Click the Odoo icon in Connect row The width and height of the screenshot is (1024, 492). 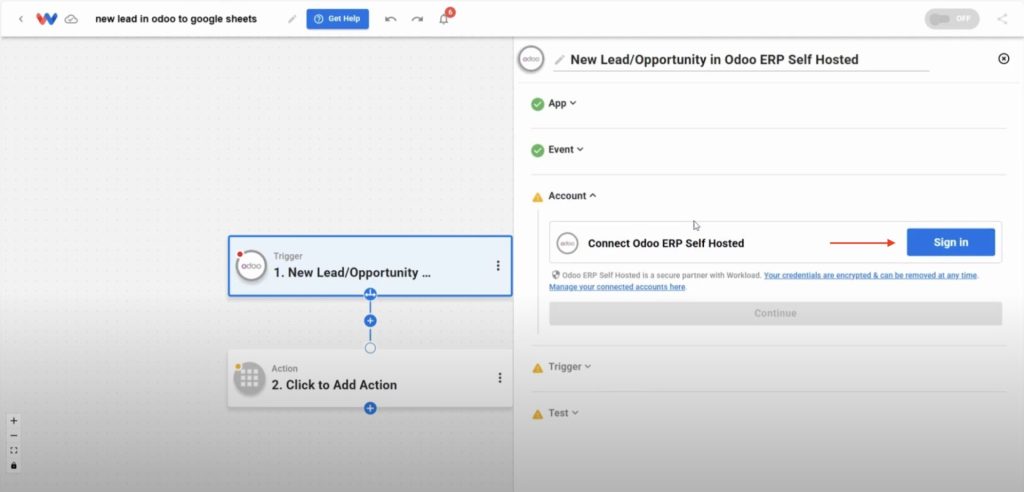click(x=568, y=243)
